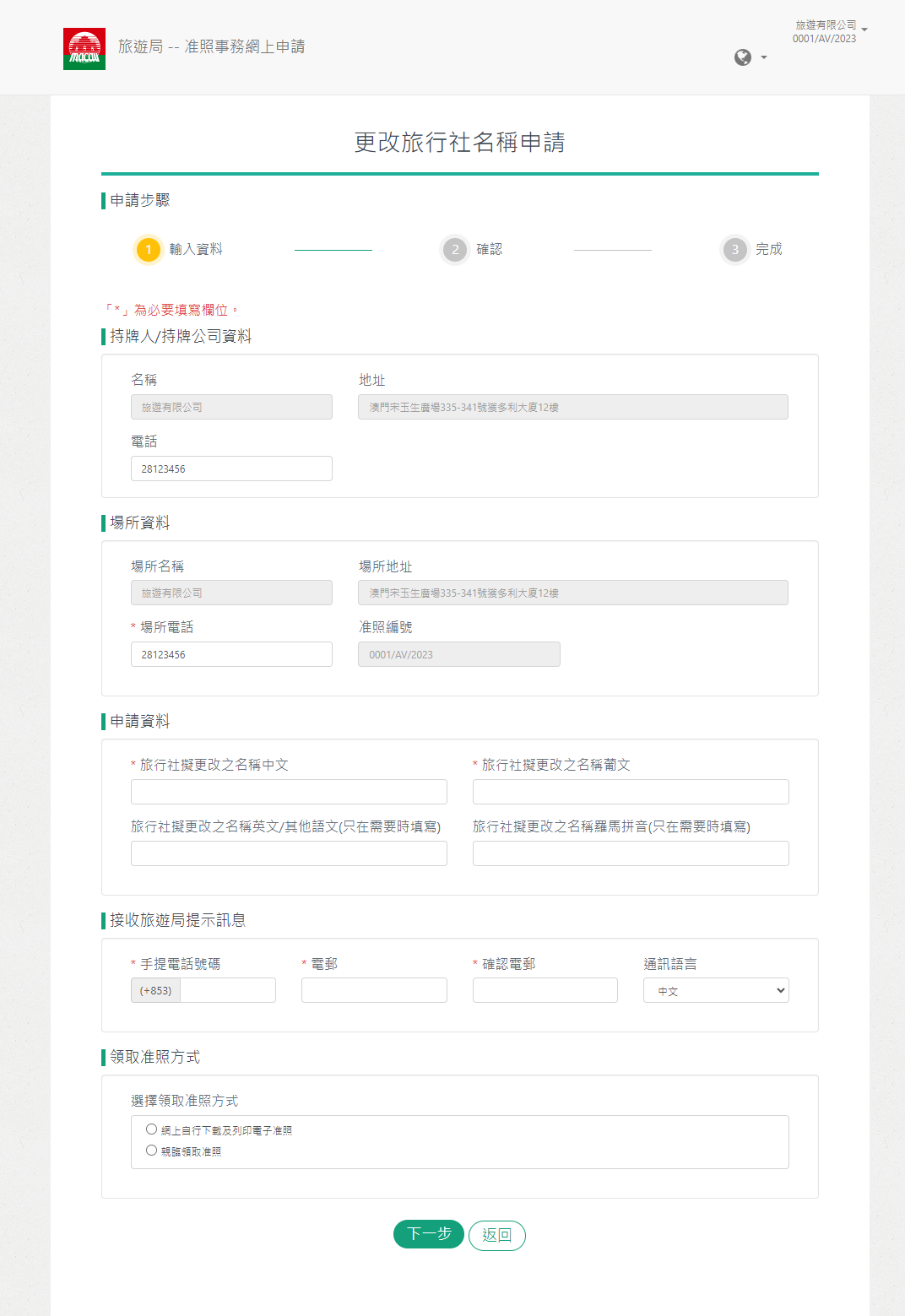Click the 場所電話 input field
905x1316 pixels.
coord(231,654)
